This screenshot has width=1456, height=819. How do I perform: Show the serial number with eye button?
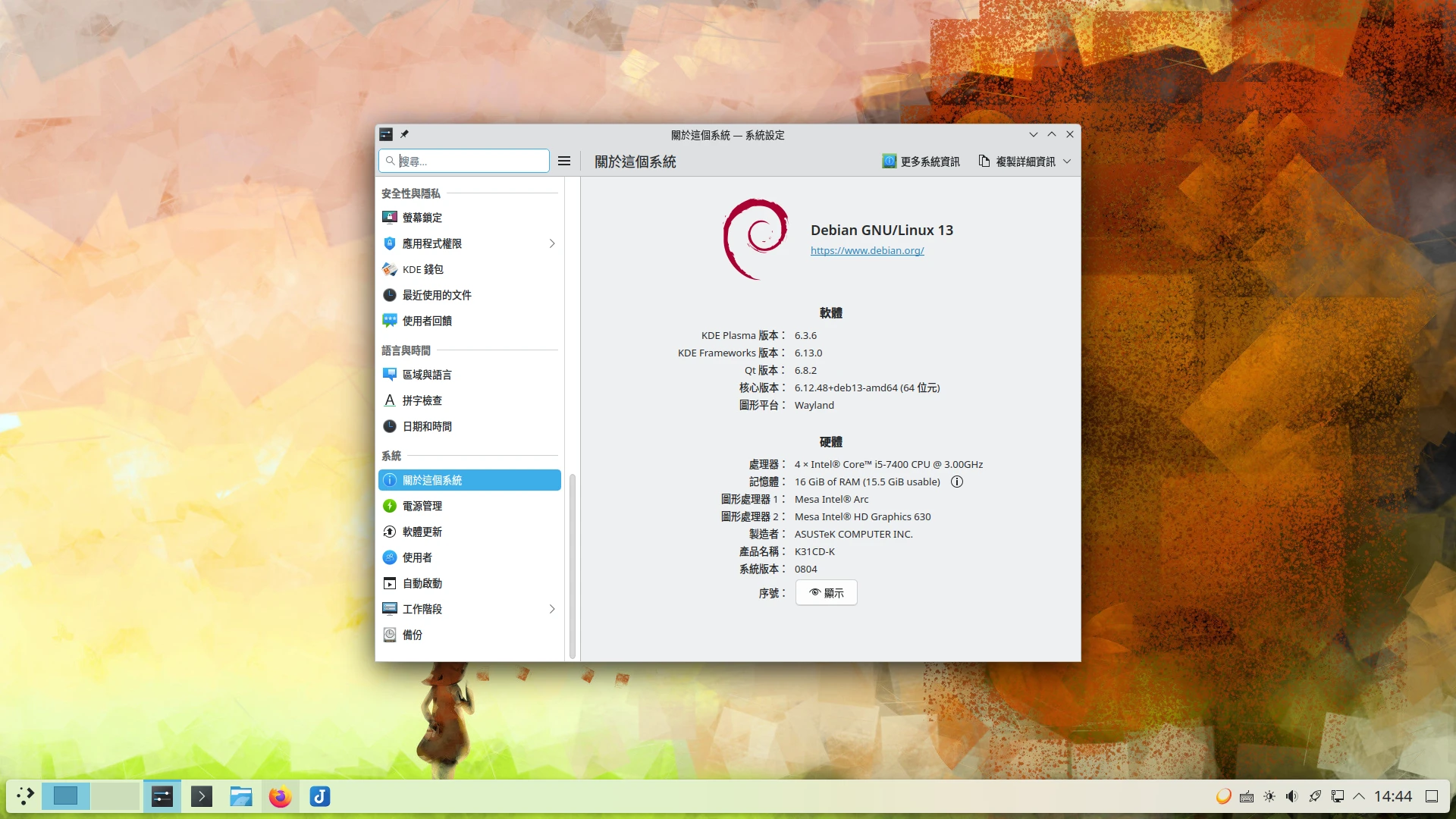click(826, 593)
